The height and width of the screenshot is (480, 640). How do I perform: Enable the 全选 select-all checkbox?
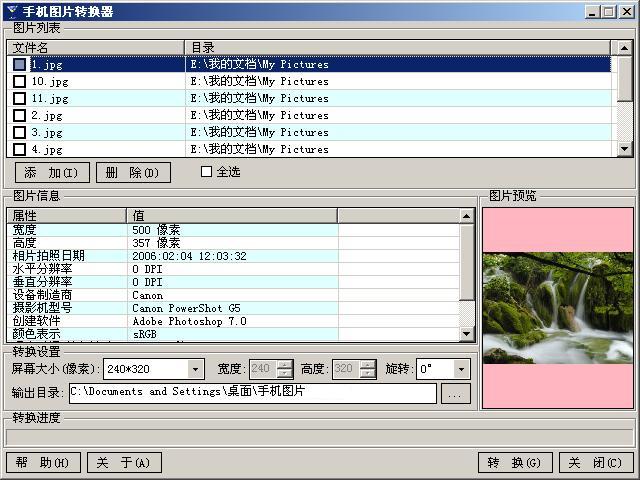point(207,172)
